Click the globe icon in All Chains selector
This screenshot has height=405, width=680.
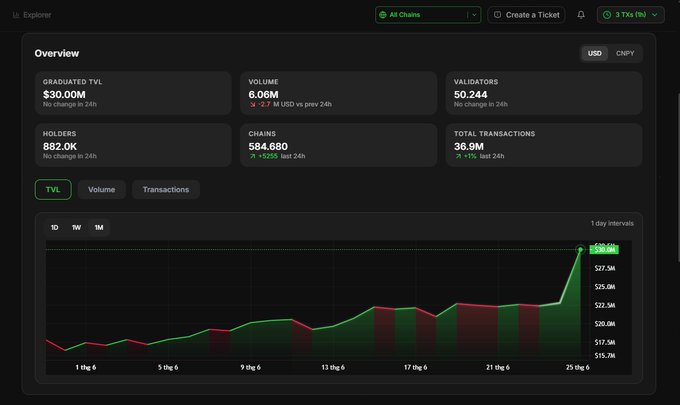[382, 15]
